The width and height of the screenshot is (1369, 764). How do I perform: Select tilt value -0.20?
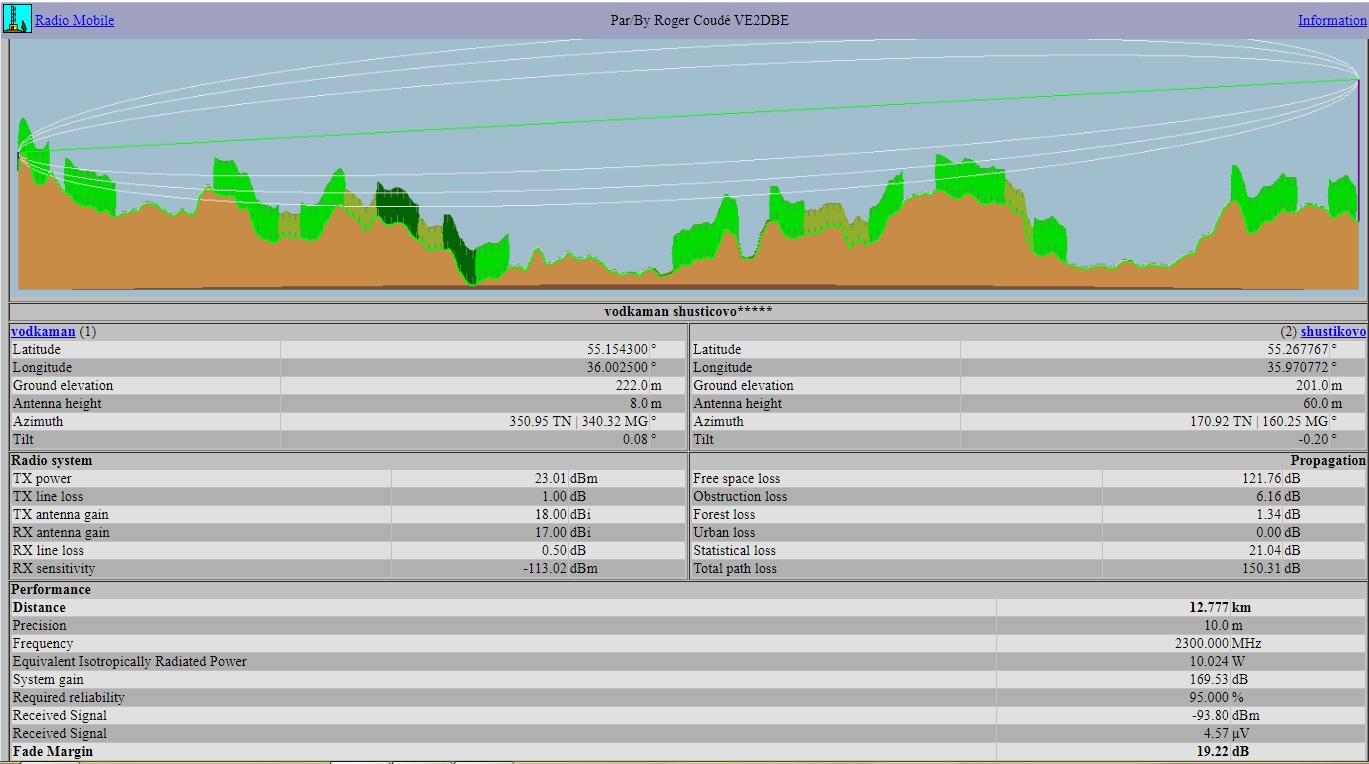(x=1313, y=439)
